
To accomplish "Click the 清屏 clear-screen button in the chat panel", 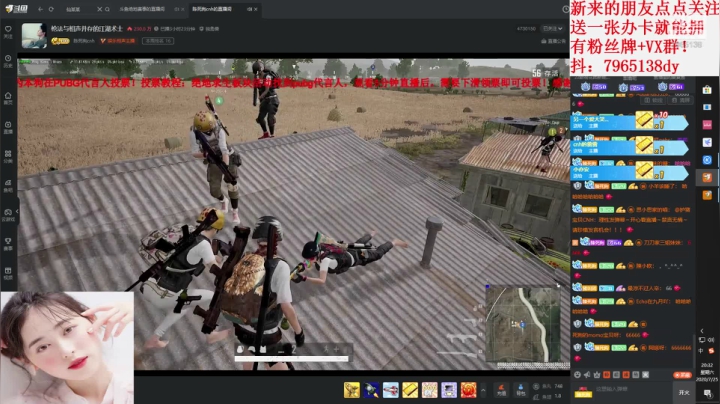I will 681,100.
